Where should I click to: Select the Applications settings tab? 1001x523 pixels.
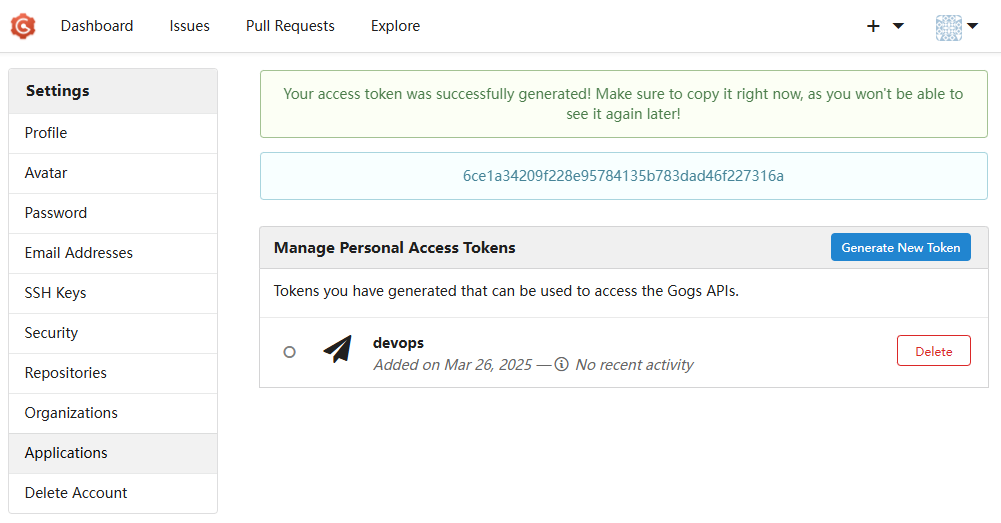point(66,453)
